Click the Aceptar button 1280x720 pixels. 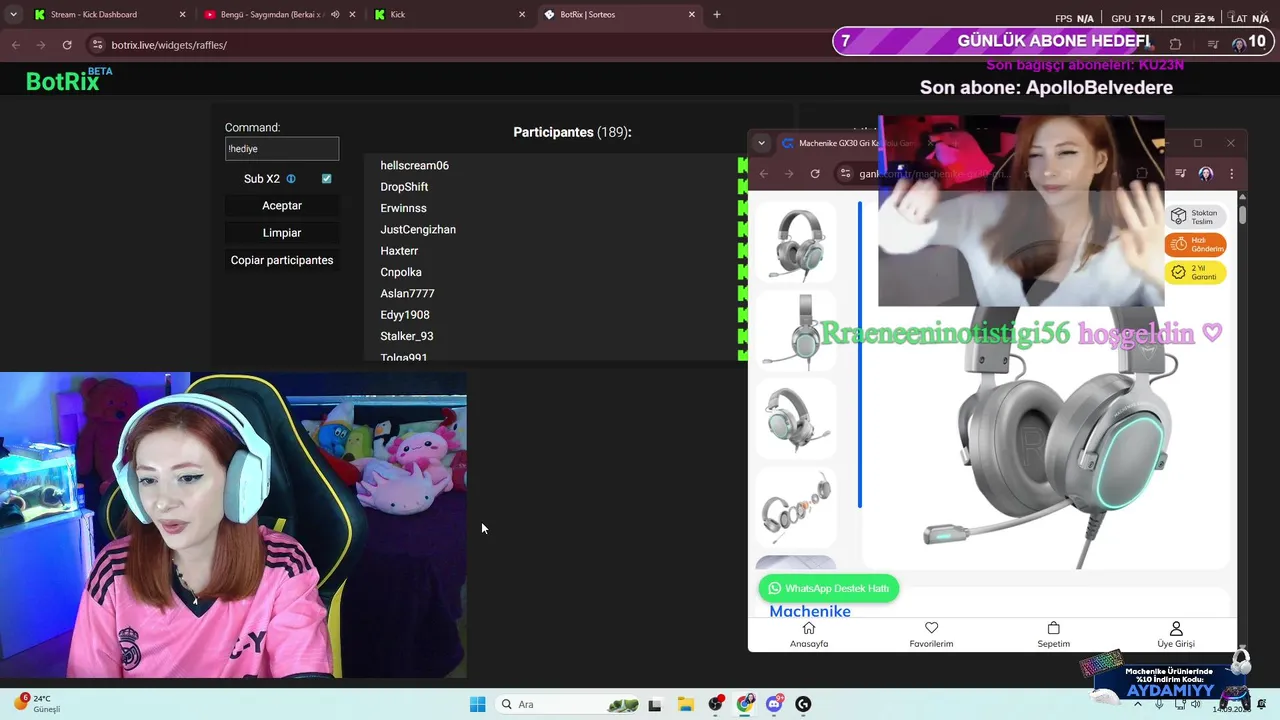click(282, 206)
